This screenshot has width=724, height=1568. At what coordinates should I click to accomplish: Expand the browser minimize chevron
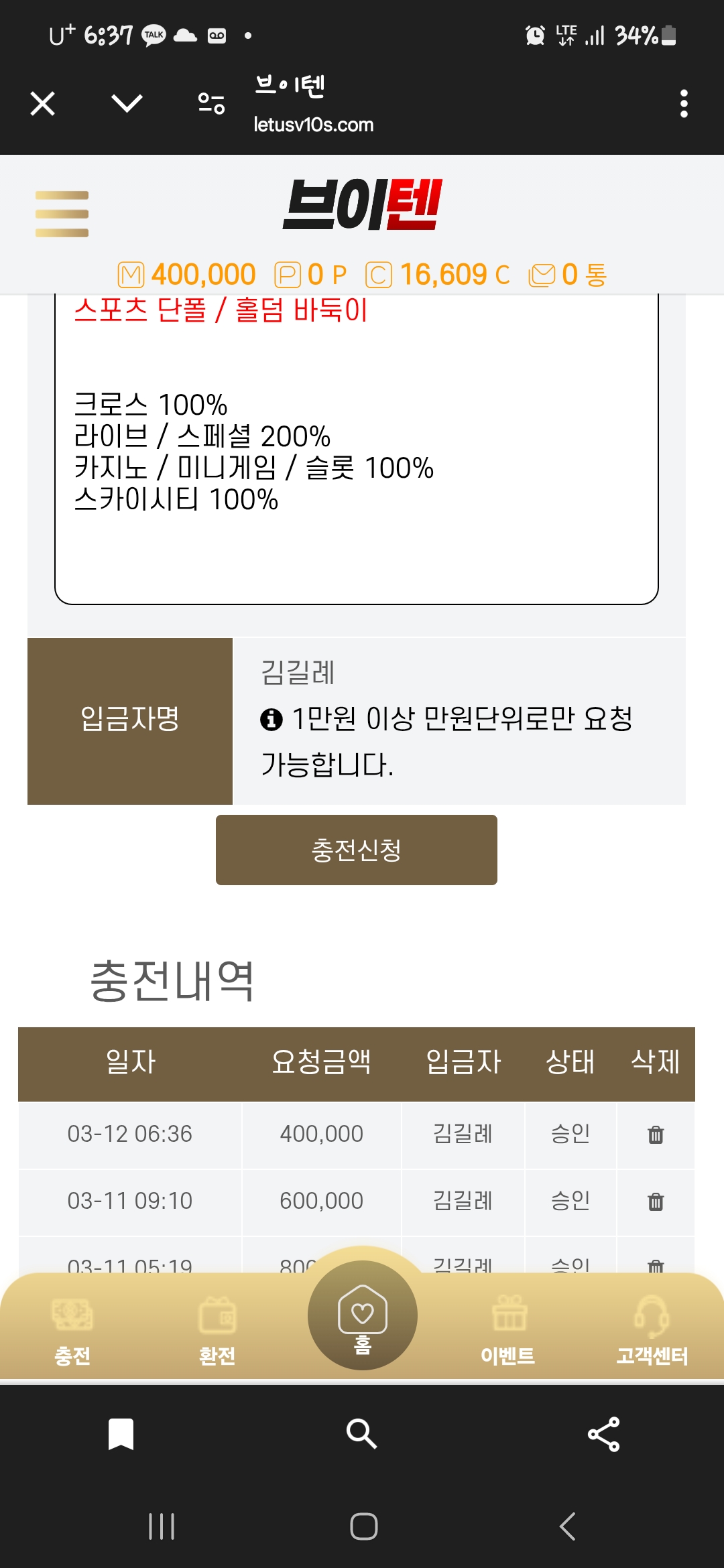[127, 104]
